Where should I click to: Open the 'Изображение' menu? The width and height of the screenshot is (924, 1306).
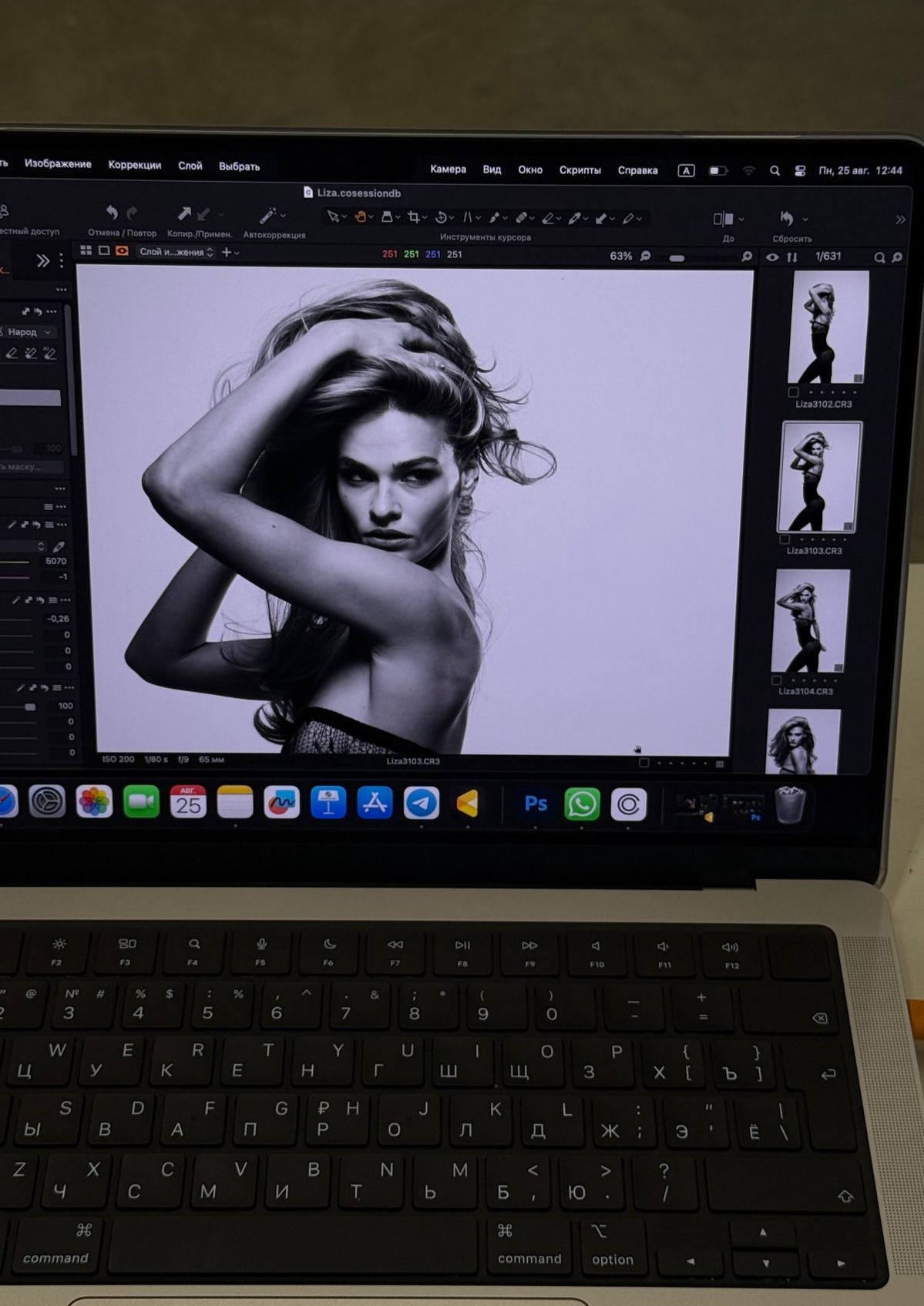click(x=58, y=164)
